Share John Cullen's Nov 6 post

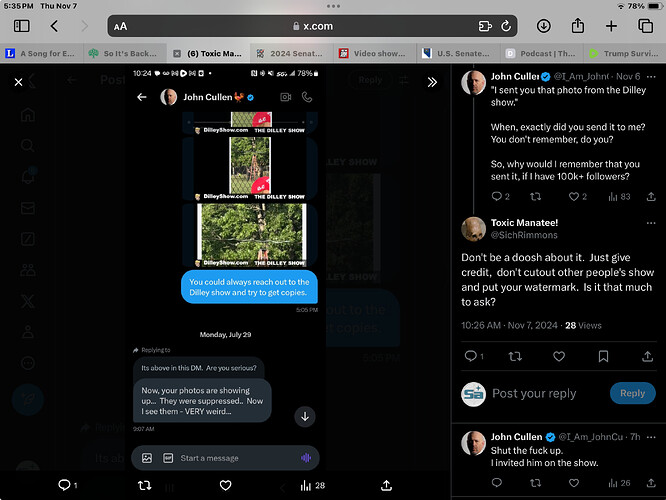pos(651,196)
